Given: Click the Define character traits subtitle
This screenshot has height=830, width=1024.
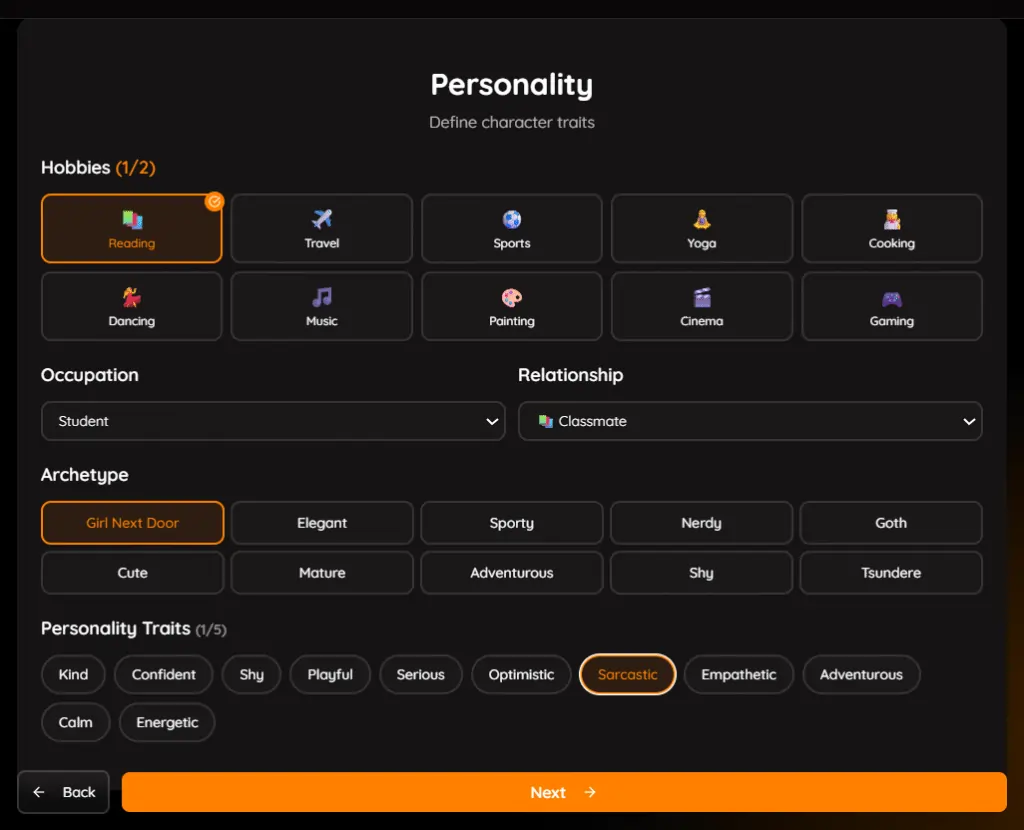Looking at the screenshot, I should coord(512,122).
